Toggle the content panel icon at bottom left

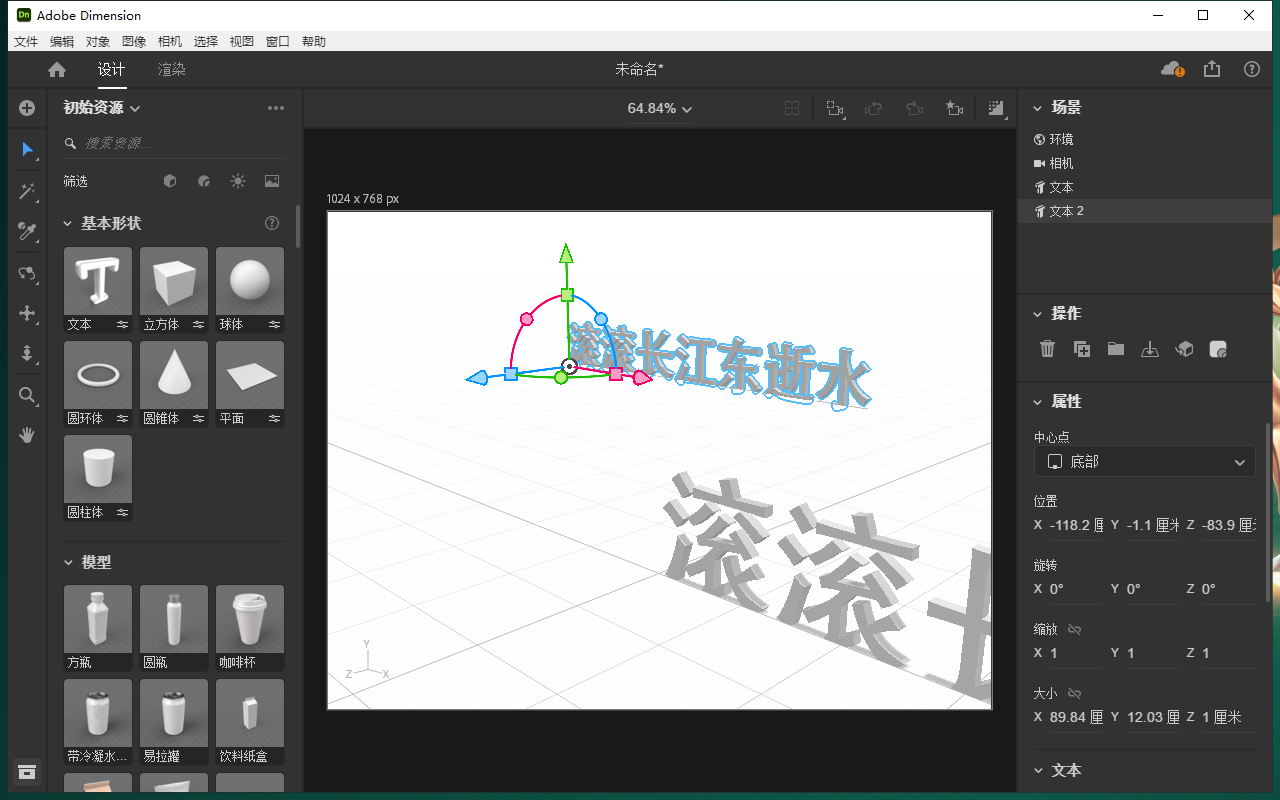coord(27,772)
